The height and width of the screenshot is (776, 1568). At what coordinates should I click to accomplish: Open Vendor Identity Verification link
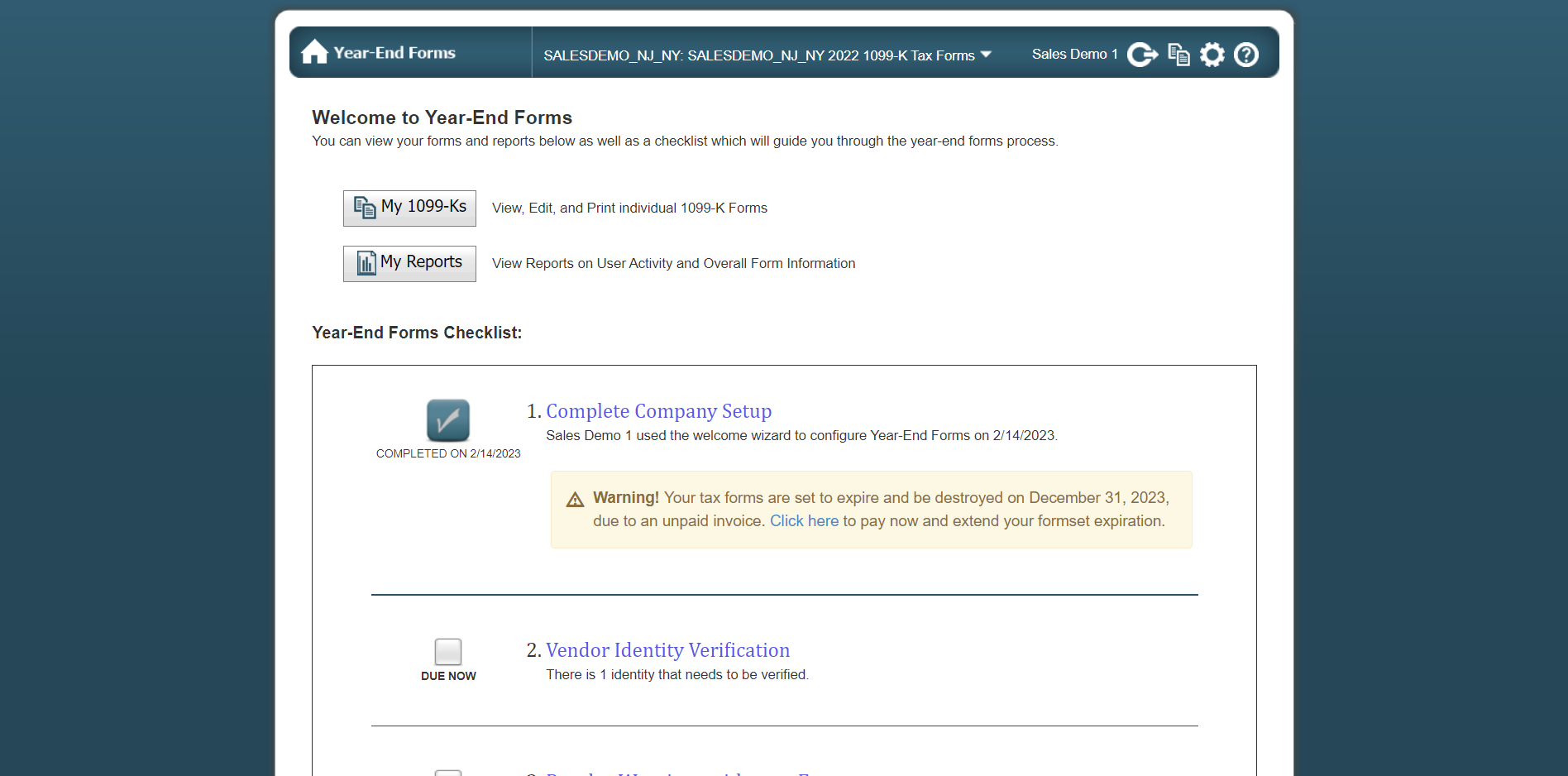667,650
